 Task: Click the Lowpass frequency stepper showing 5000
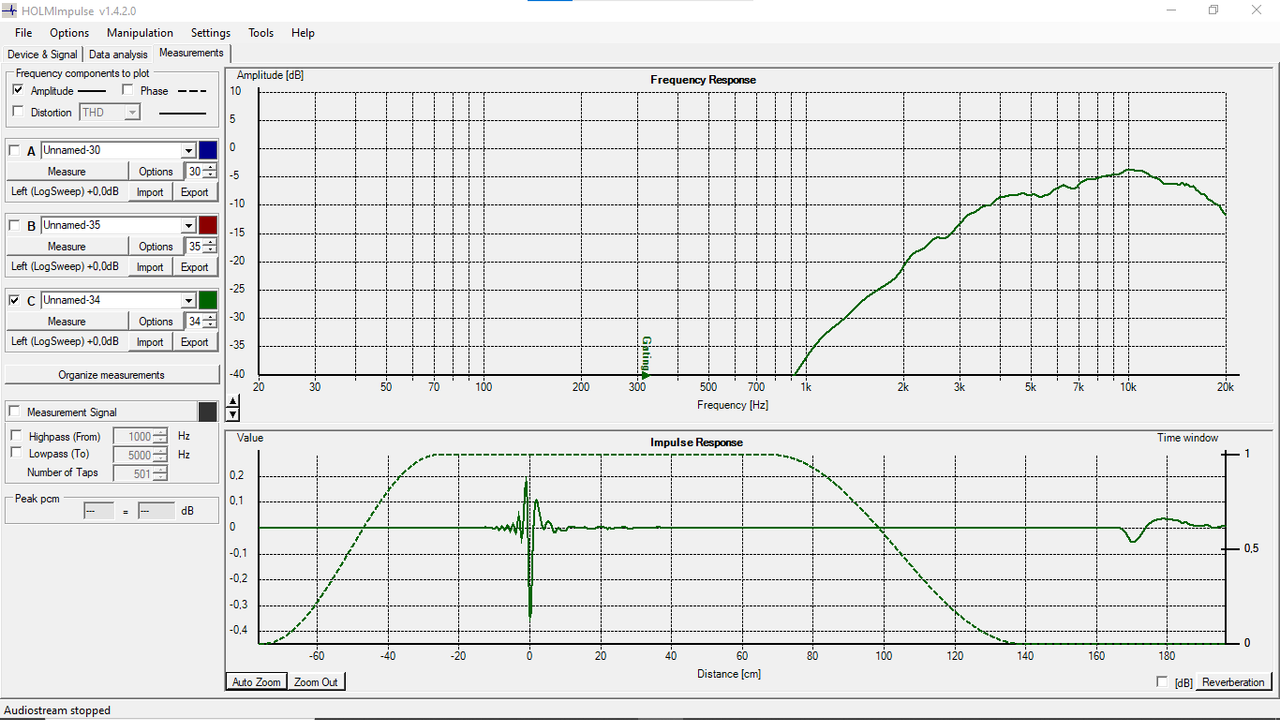(x=141, y=454)
